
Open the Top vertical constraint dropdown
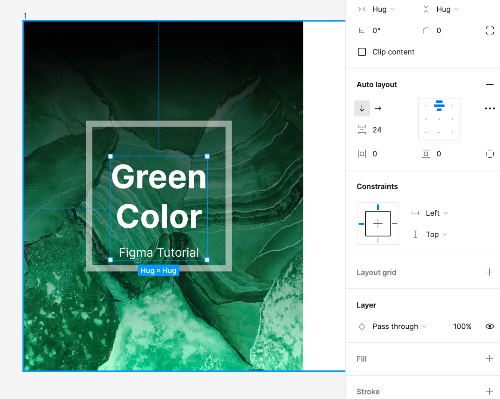pos(436,235)
